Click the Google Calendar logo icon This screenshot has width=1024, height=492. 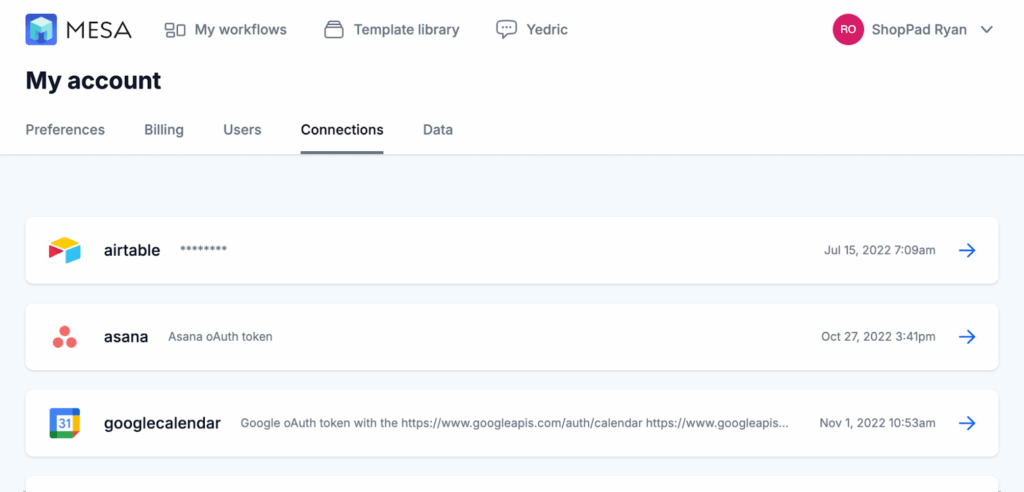65,423
